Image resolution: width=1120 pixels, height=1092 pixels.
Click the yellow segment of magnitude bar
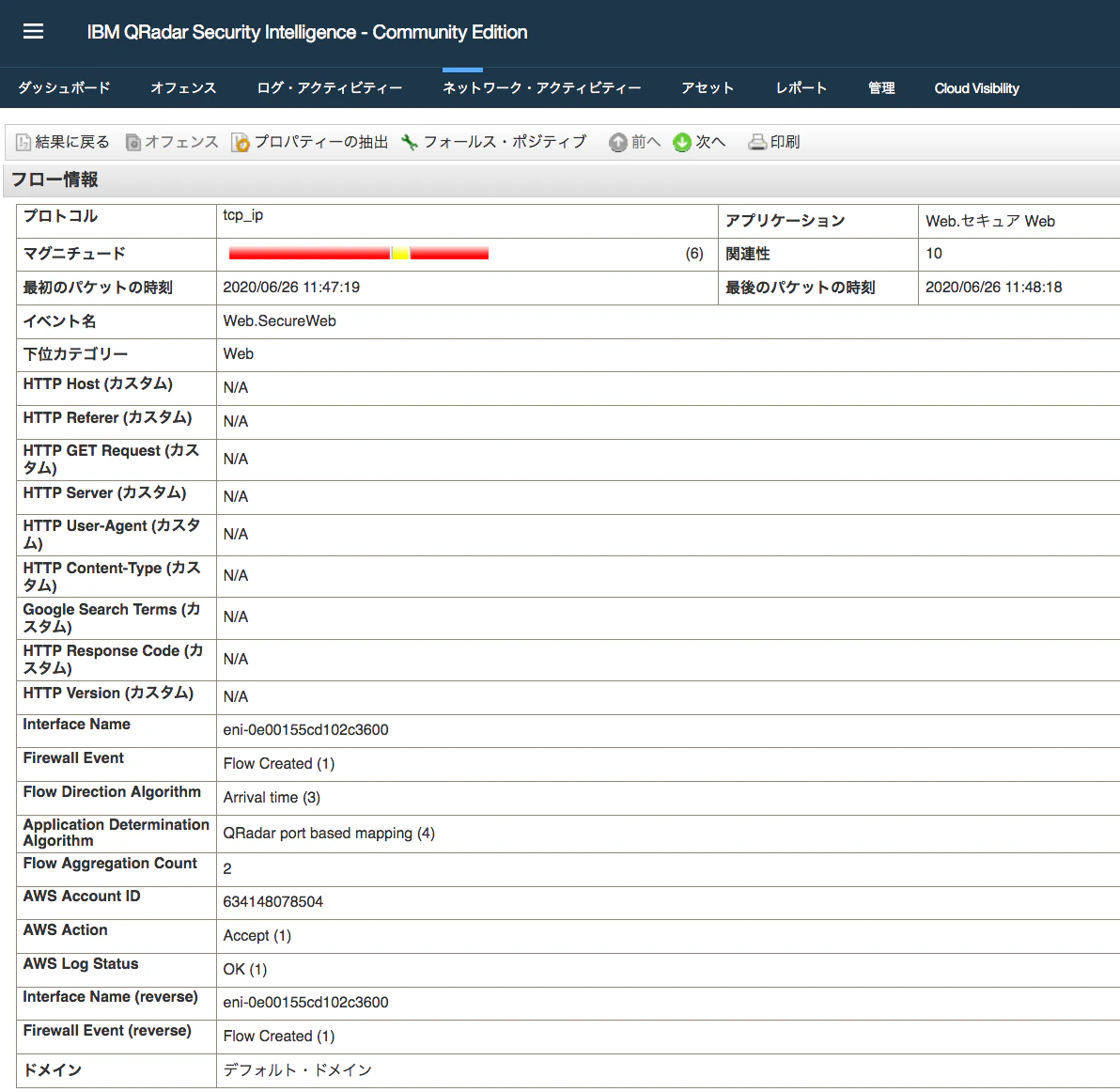click(x=400, y=254)
